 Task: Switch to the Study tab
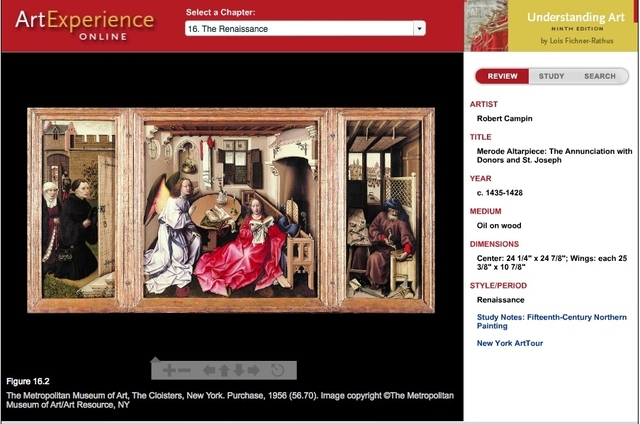click(551, 76)
